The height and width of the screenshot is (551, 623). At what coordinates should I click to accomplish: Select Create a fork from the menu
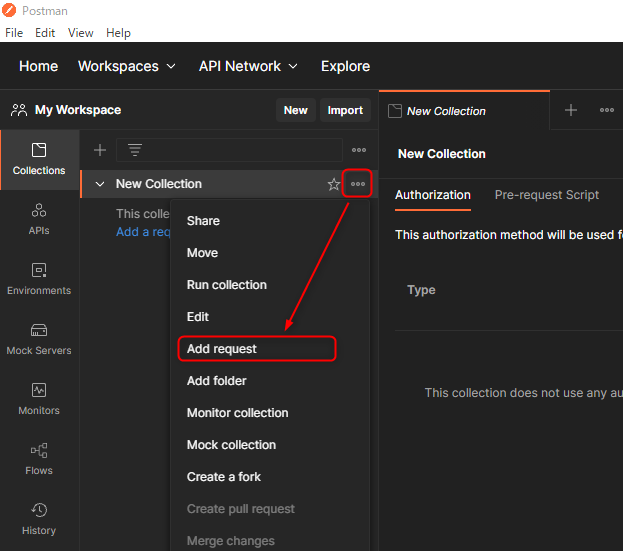224,477
